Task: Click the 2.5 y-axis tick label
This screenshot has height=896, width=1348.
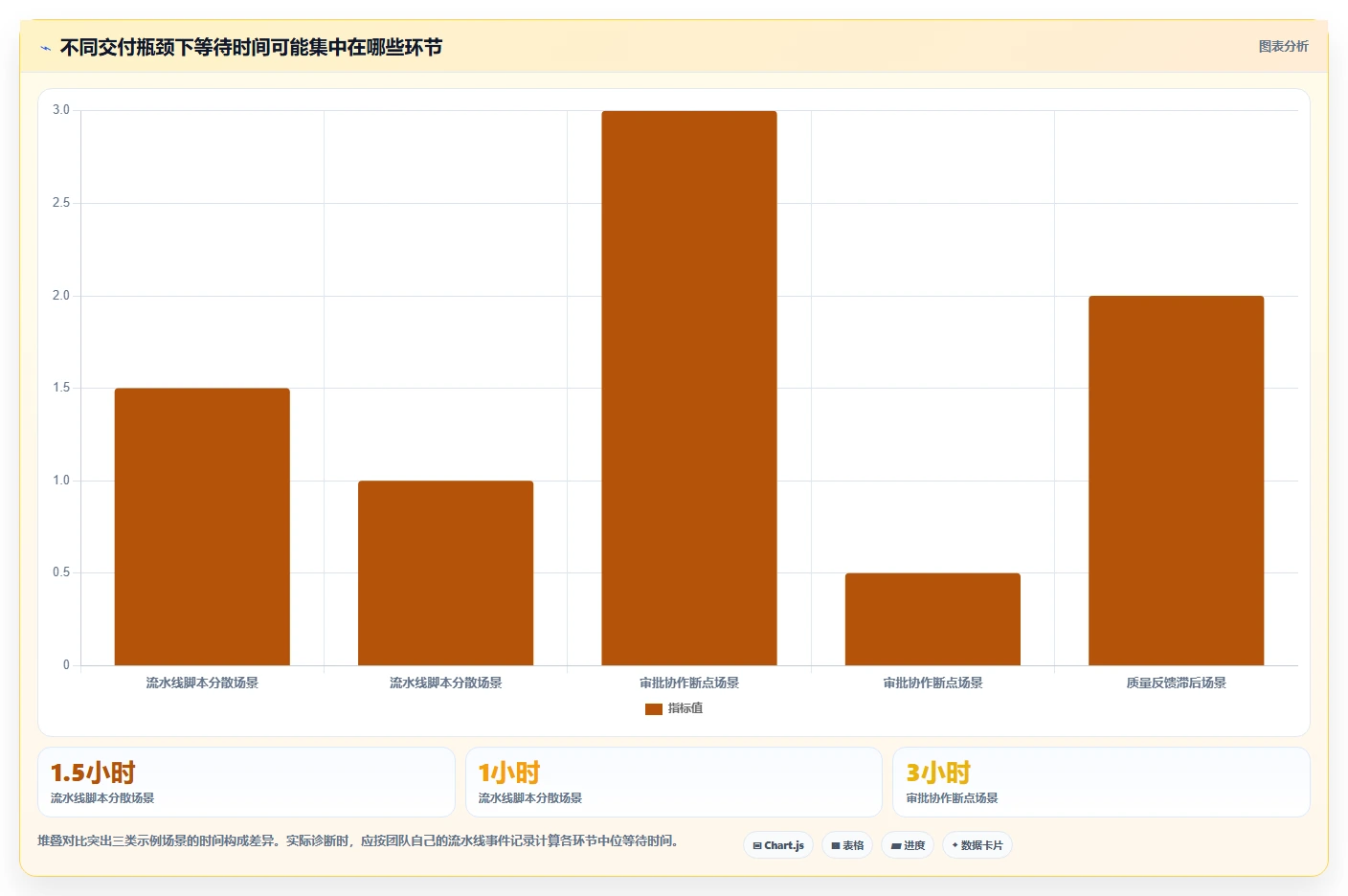Action: tap(61, 203)
